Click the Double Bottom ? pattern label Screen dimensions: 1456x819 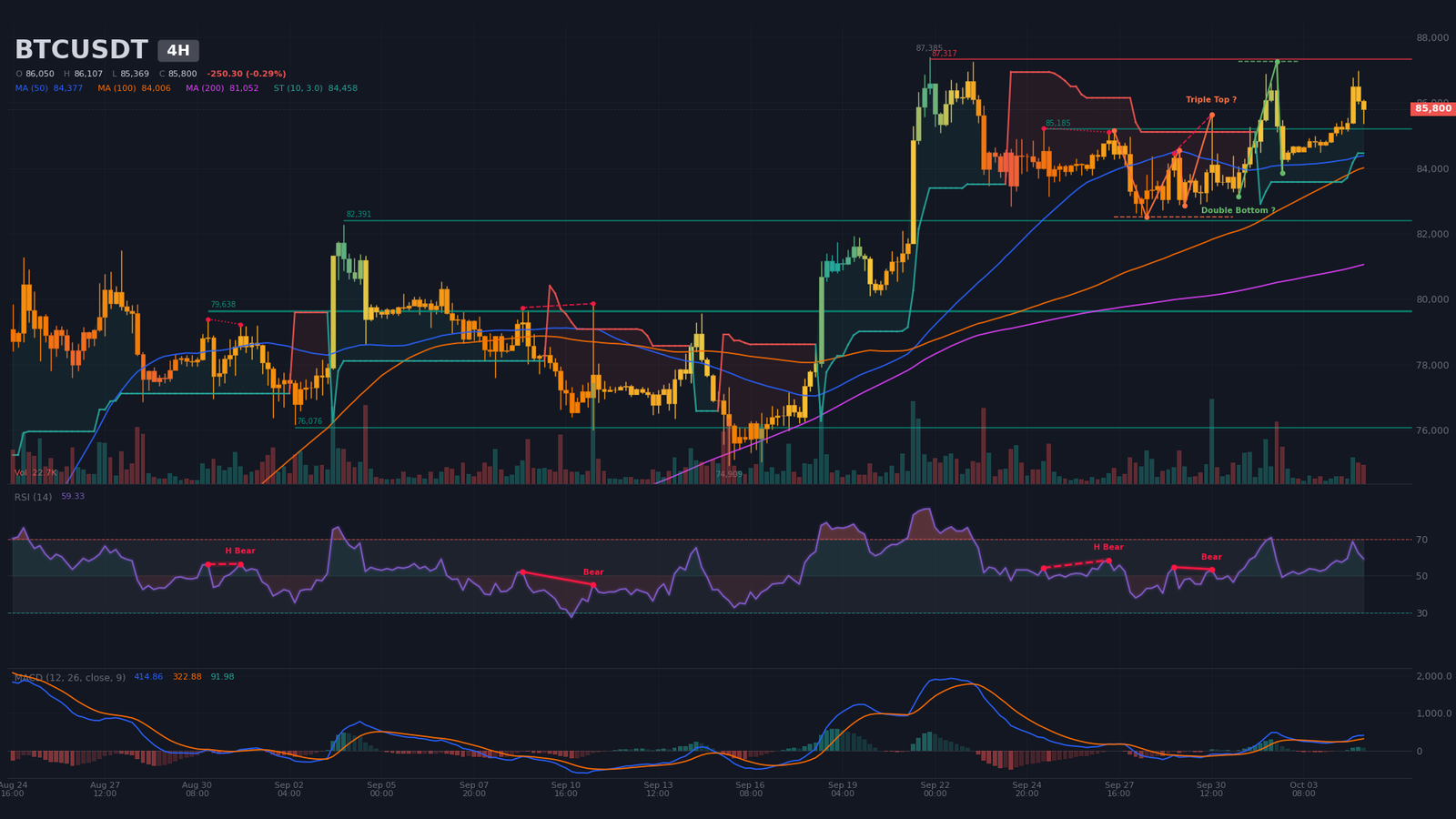[1238, 210]
